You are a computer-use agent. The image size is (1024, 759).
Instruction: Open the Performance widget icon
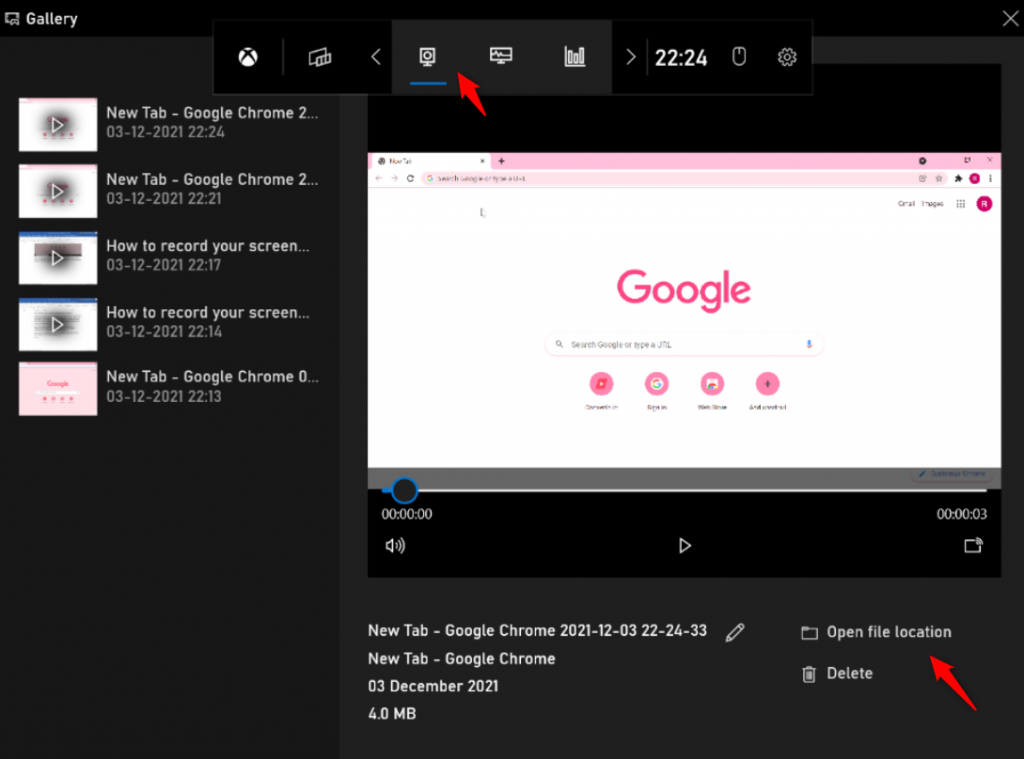tap(501, 56)
